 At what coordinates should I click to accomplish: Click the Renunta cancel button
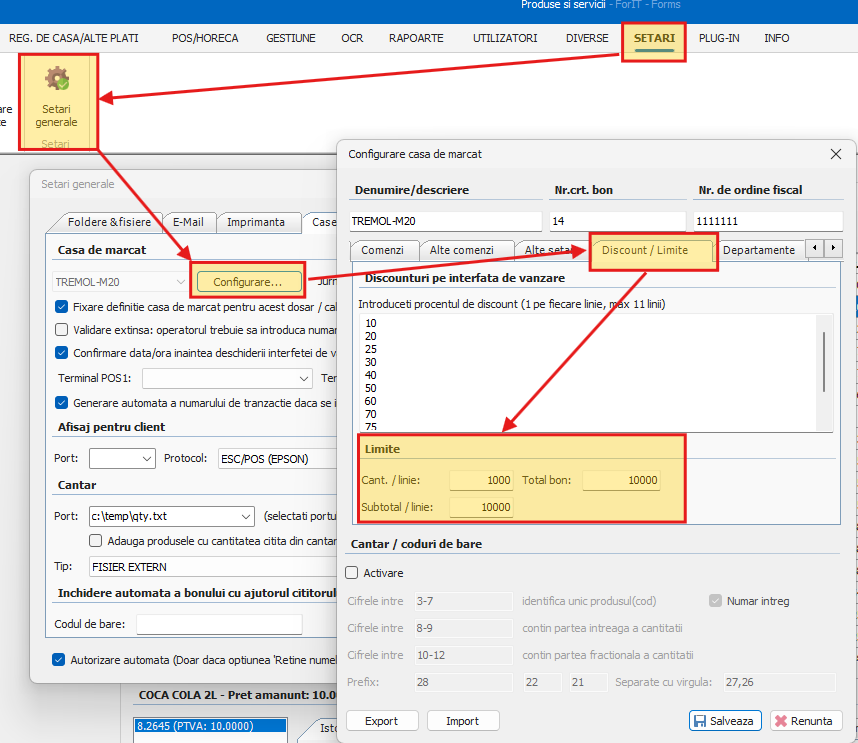tap(804, 720)
